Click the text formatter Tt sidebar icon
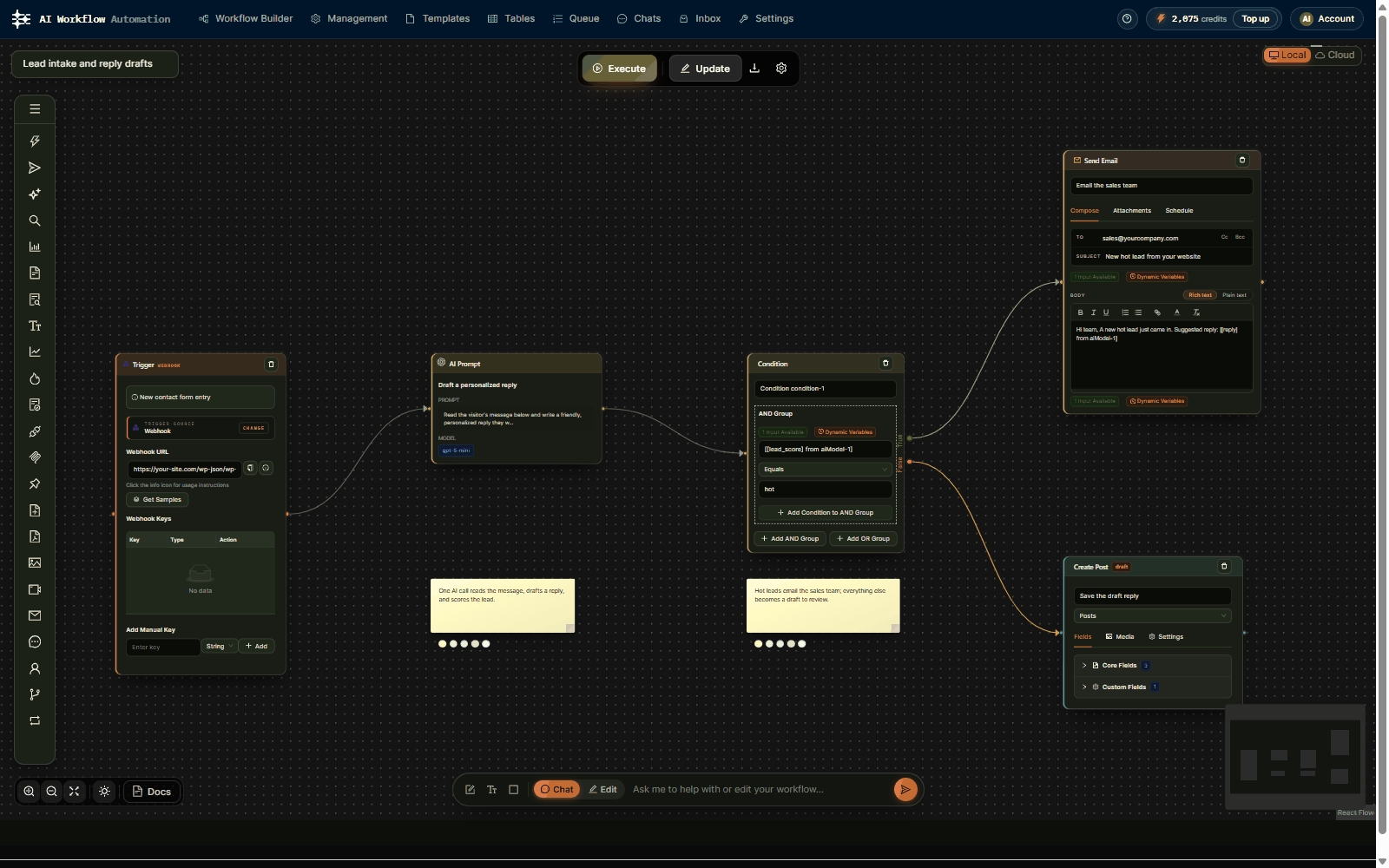 [x=35, y=325]
